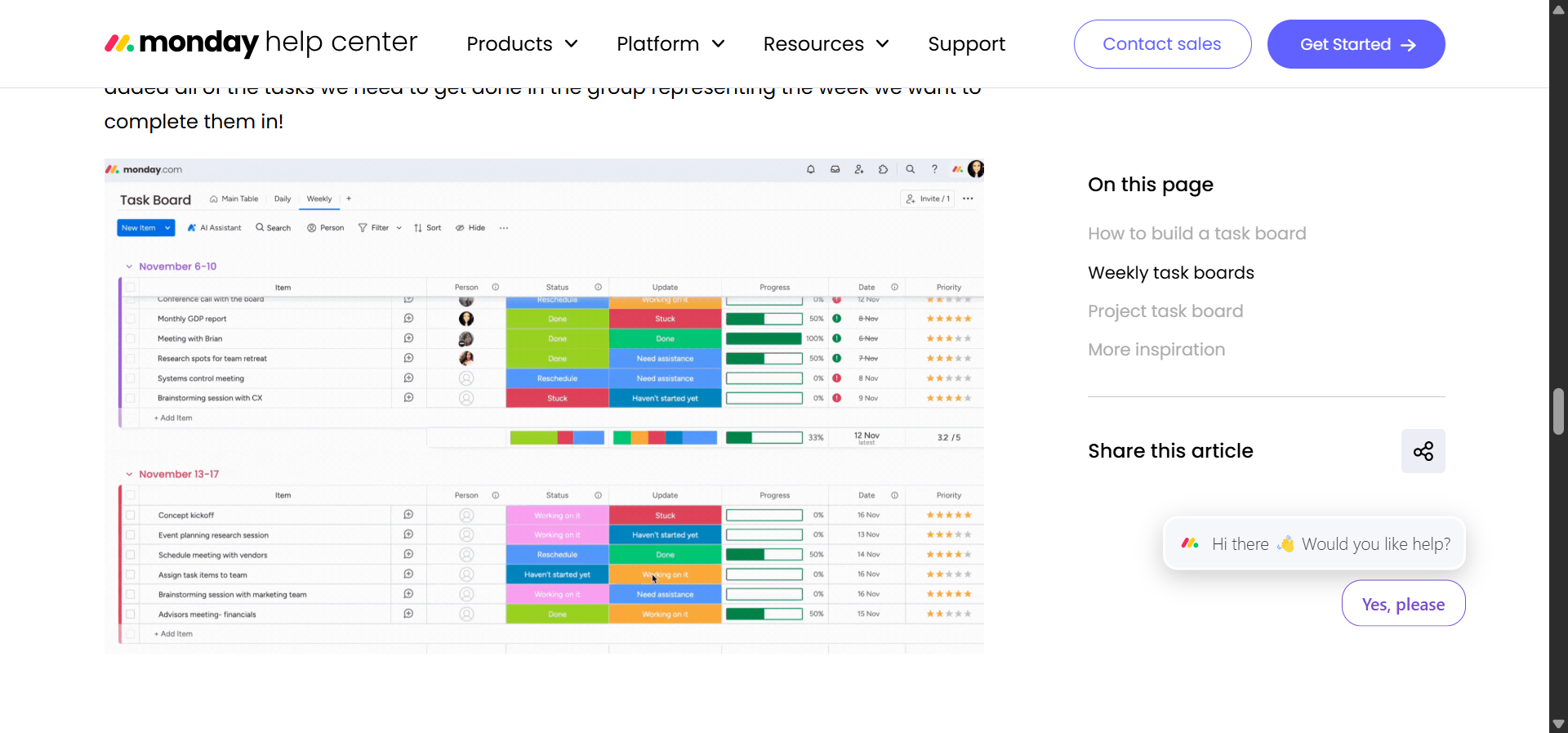Click the Invite / 1 button
Image resolution: width=1568 pixels, height=733 pixels.
[x=928, y=199]
